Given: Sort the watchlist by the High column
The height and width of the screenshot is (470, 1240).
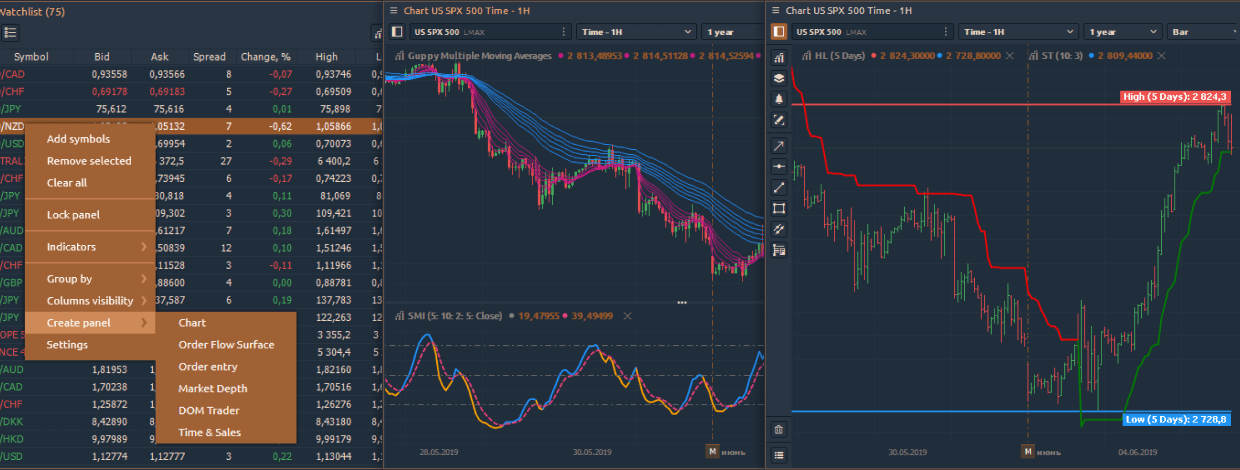Looking at the screenshot, I should pyautogui.click(x=326, y=57).
